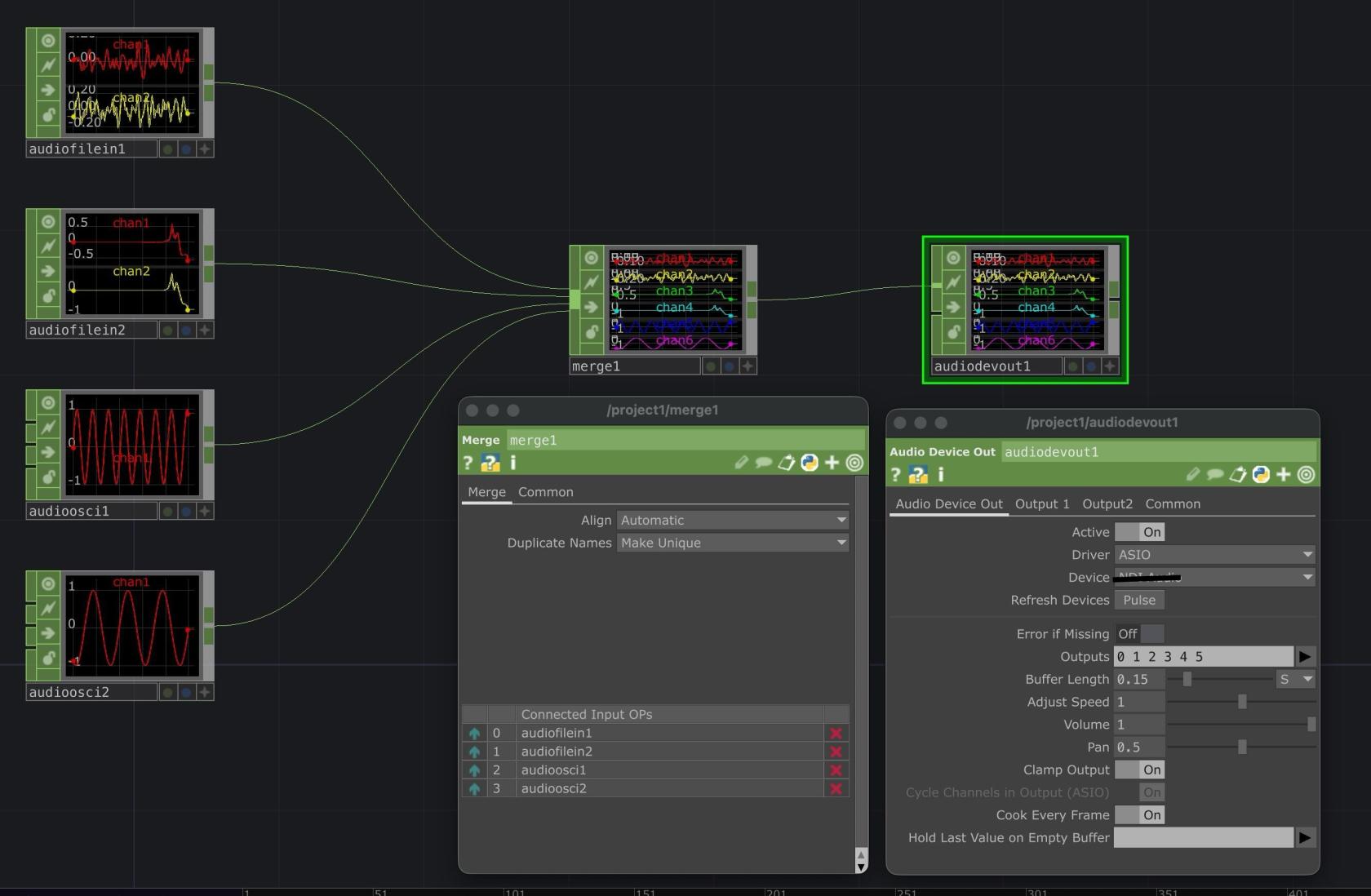Click lock flag on audiooscil2 node
Viewport: 1371px width, 896px height.
tap(48, 658)
